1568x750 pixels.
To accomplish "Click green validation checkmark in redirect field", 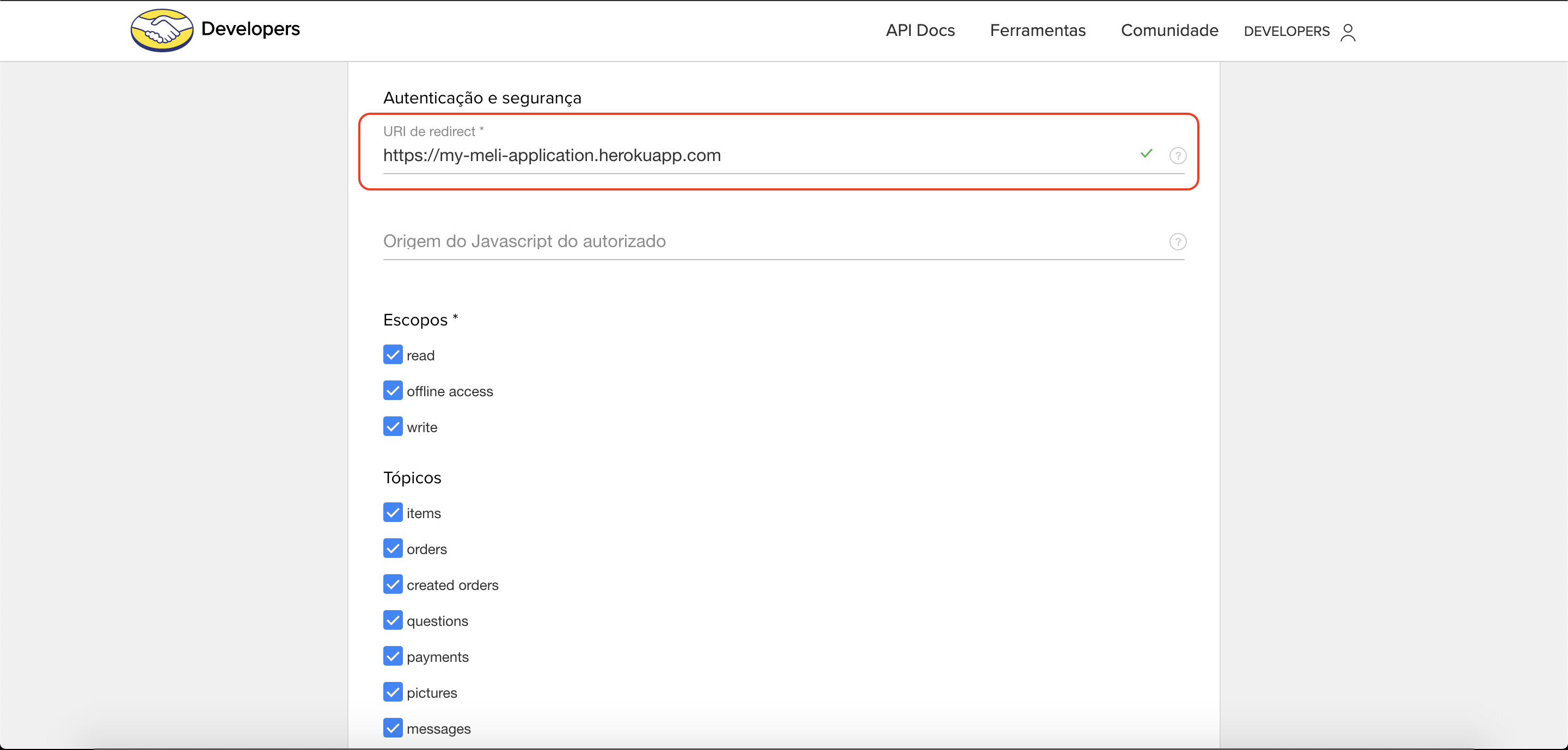I will coord(1146,154).
